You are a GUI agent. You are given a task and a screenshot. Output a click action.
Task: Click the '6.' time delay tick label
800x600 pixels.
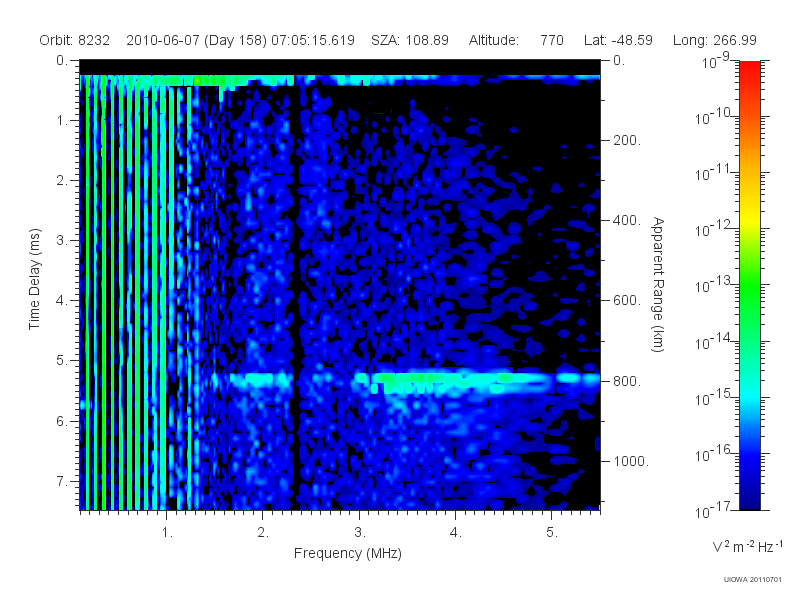(62, 421)
